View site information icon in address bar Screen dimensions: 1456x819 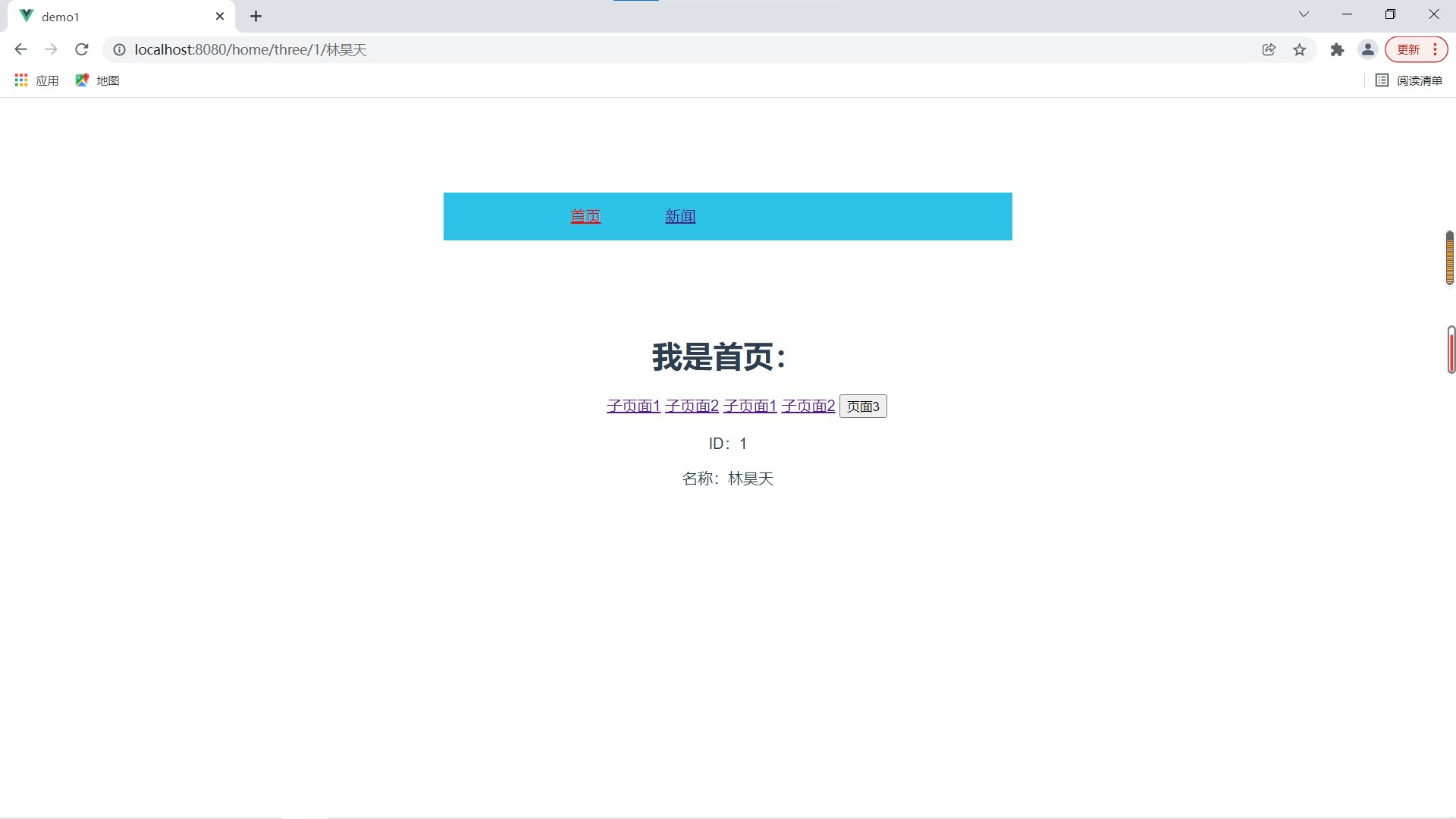point(119,49)
